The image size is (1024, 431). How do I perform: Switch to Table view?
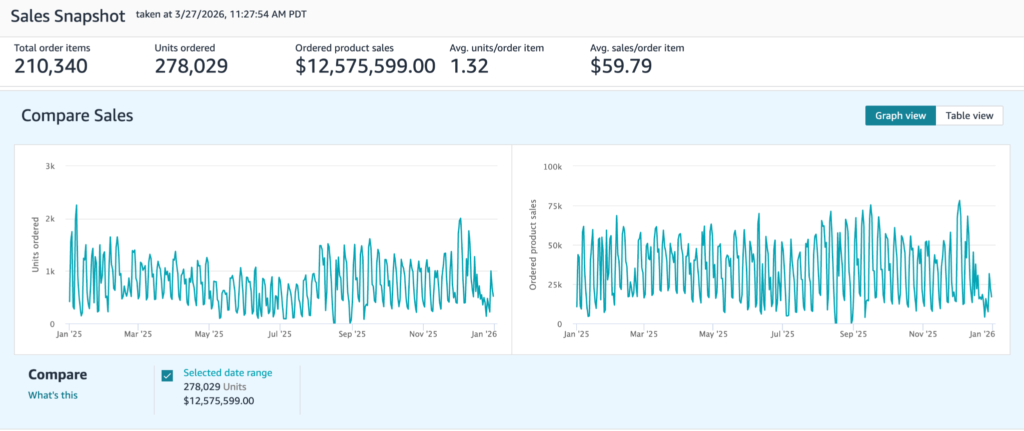point(969,116)
